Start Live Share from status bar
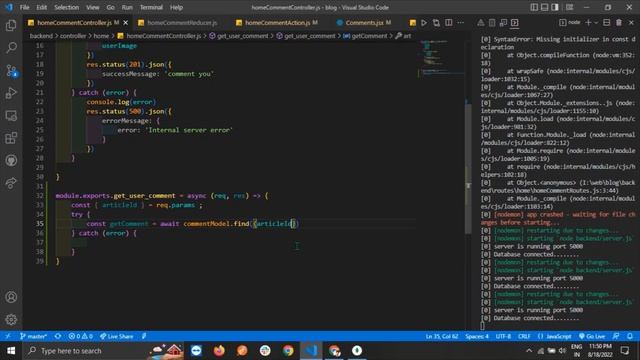 [116, 336]
